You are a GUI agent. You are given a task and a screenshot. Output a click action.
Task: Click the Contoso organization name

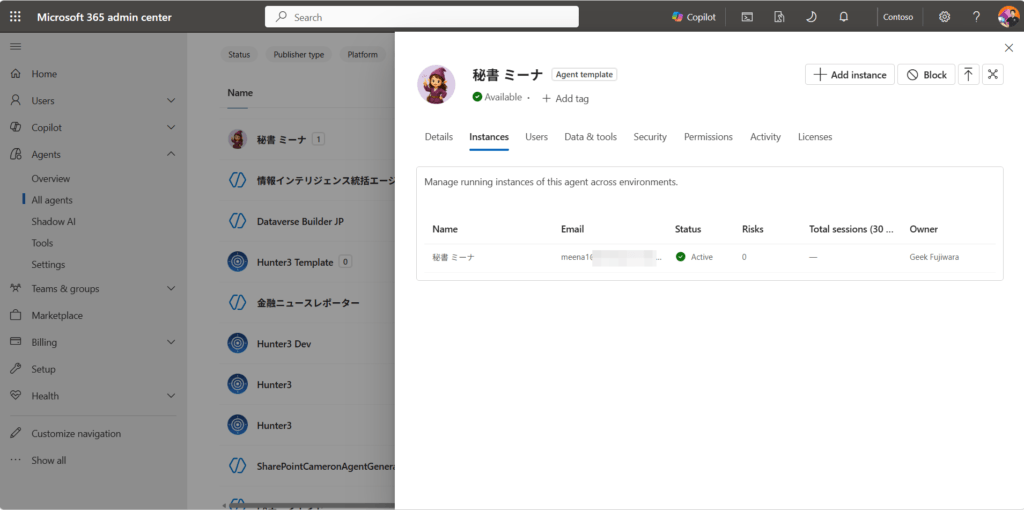pos(898,17)
